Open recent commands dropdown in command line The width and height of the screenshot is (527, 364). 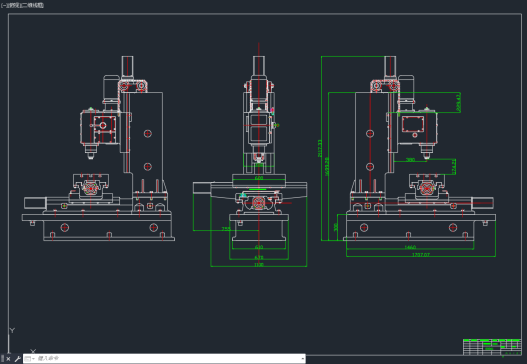point(30,359)
